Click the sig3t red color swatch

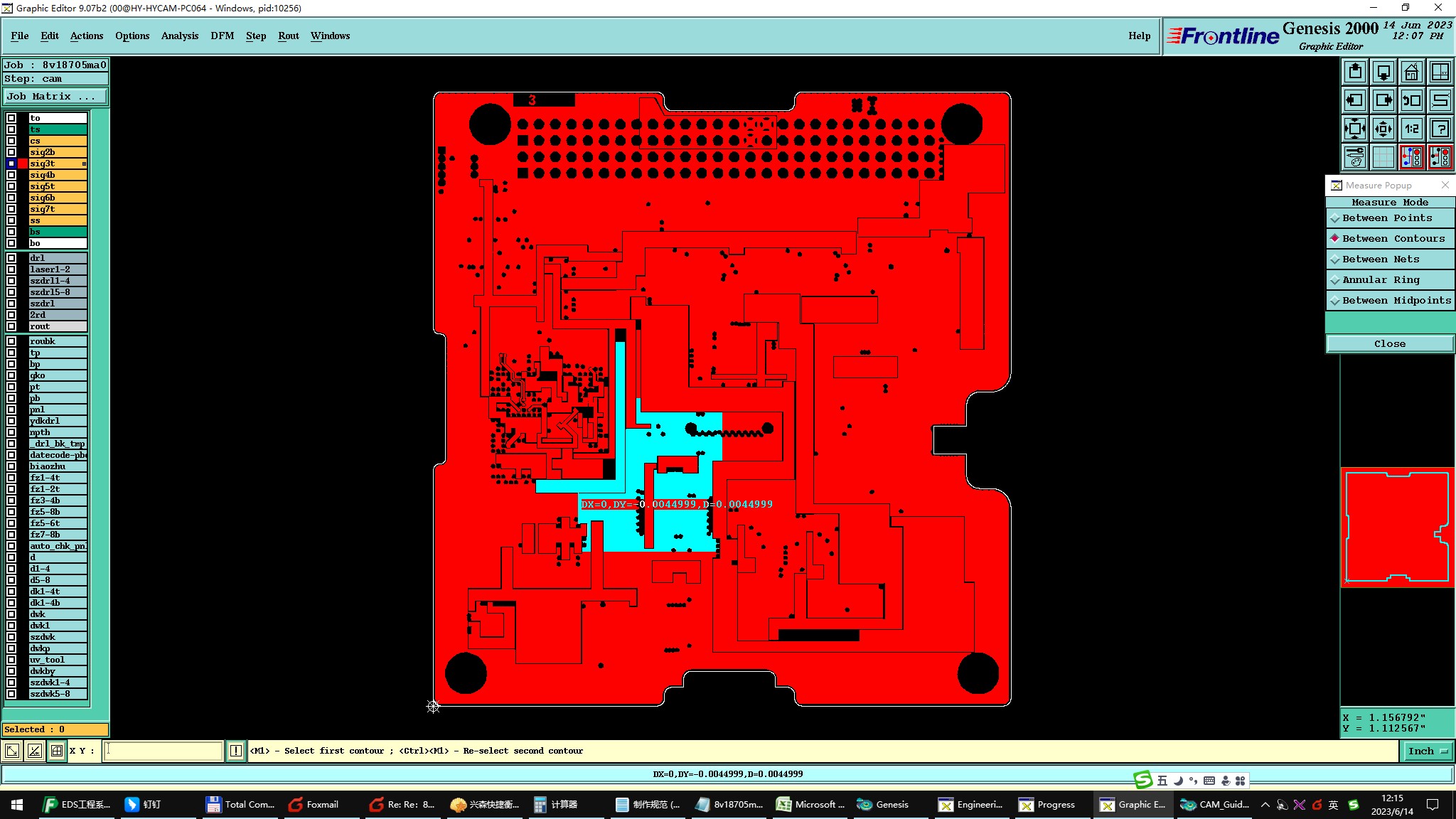tap(23, 164)
